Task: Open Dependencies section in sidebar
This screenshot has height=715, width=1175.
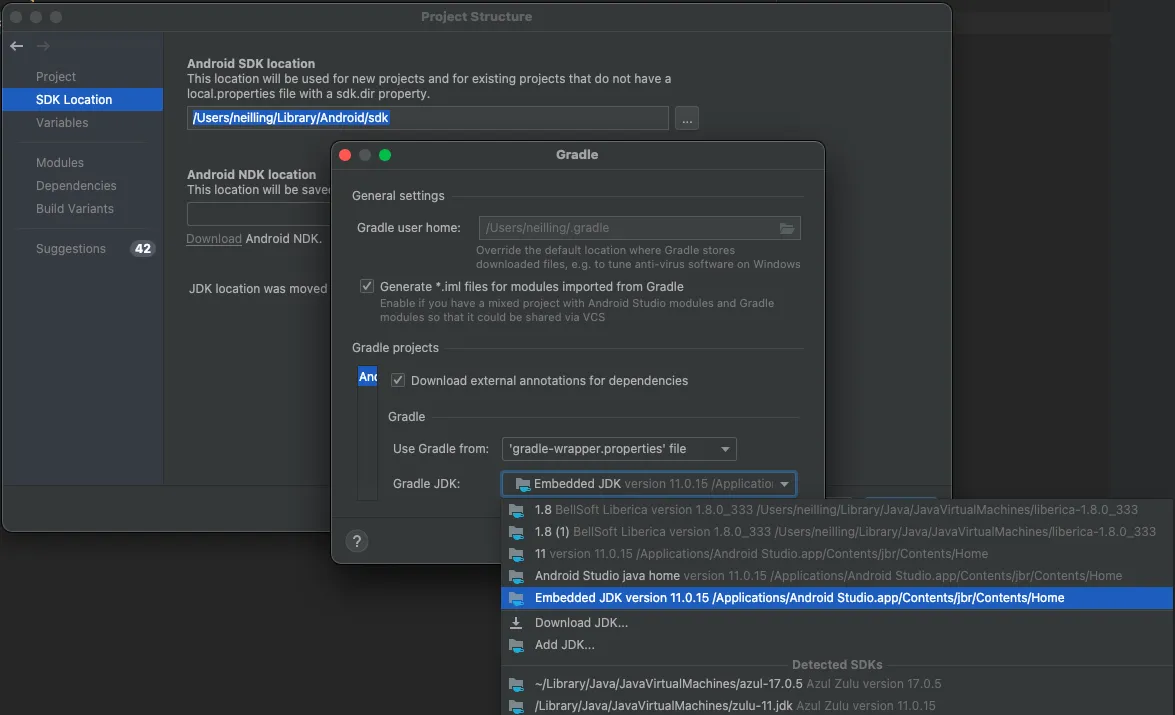Action: click(76, 186)
